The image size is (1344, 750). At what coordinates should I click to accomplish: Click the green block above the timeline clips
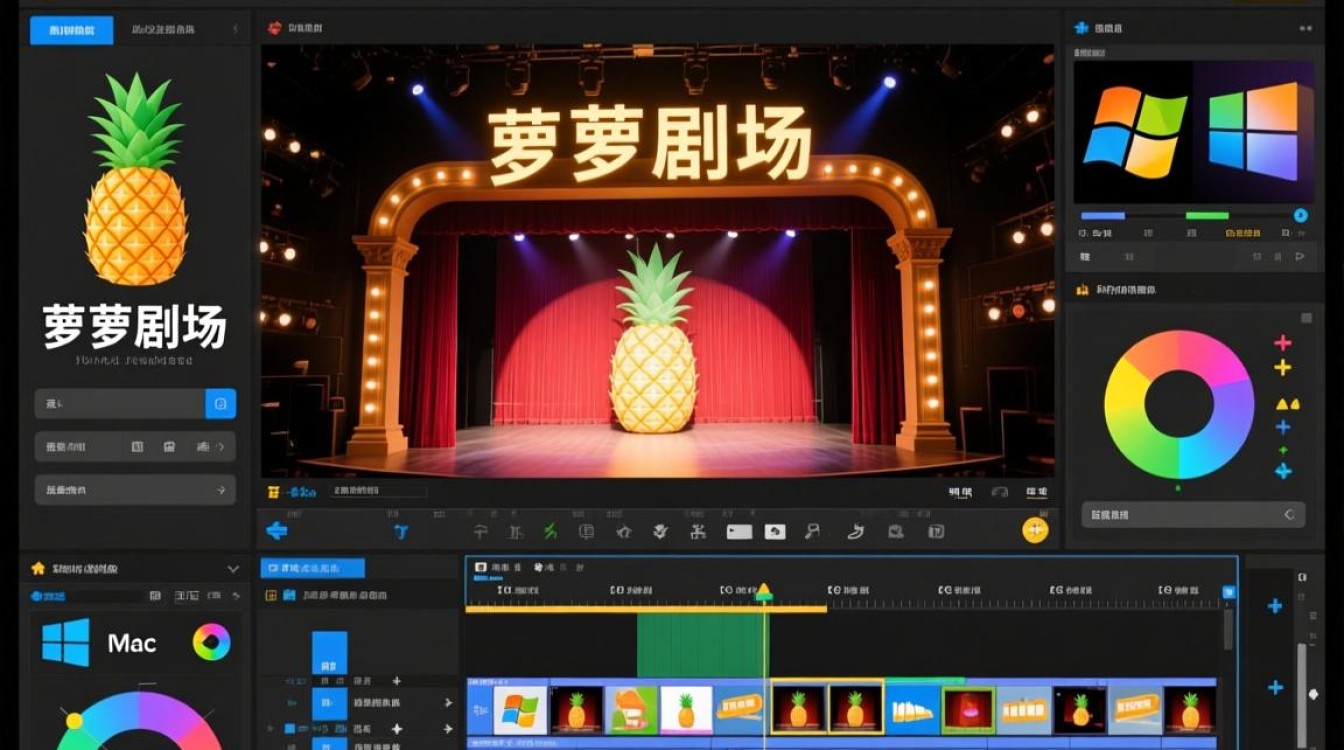[x=701, y=645]
